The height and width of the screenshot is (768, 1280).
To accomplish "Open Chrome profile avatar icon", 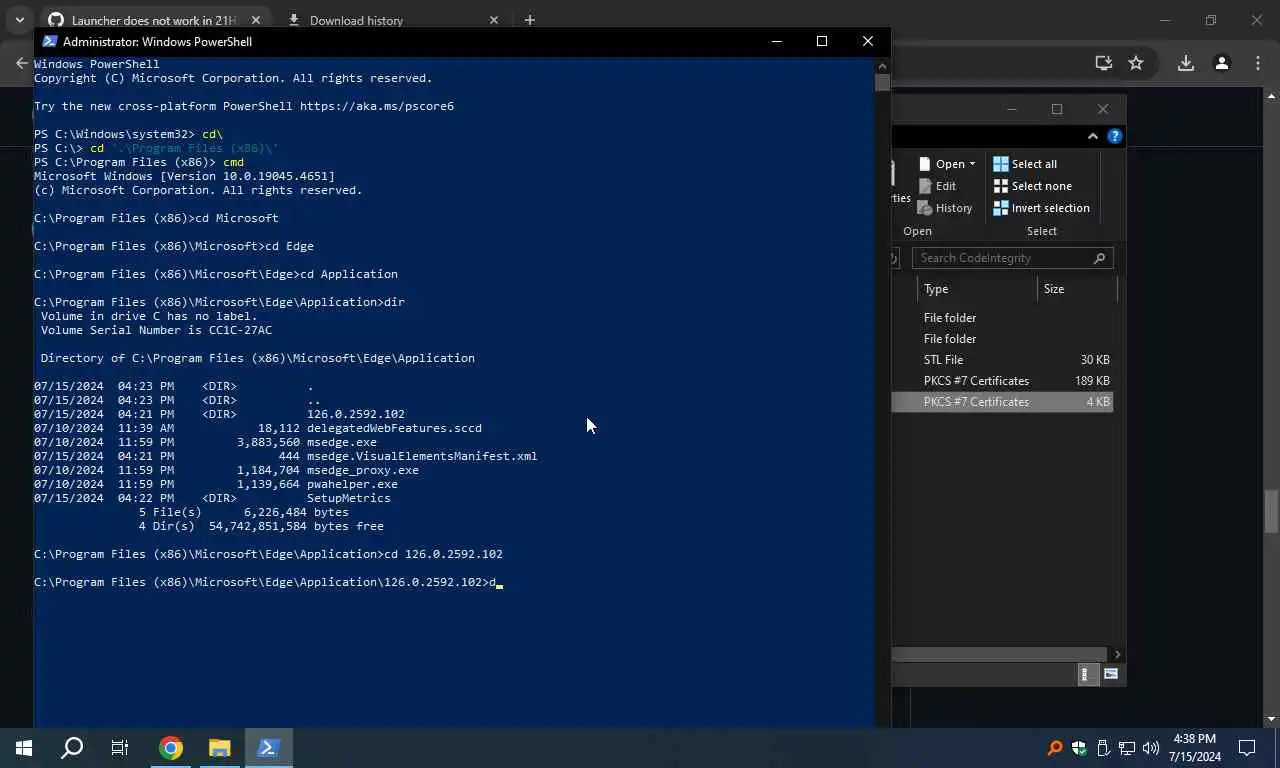I will pos(1221,63).
